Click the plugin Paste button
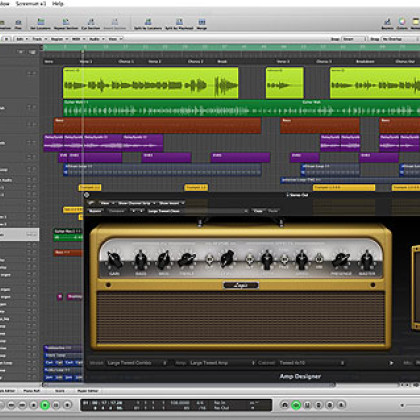 coord(273,211)
